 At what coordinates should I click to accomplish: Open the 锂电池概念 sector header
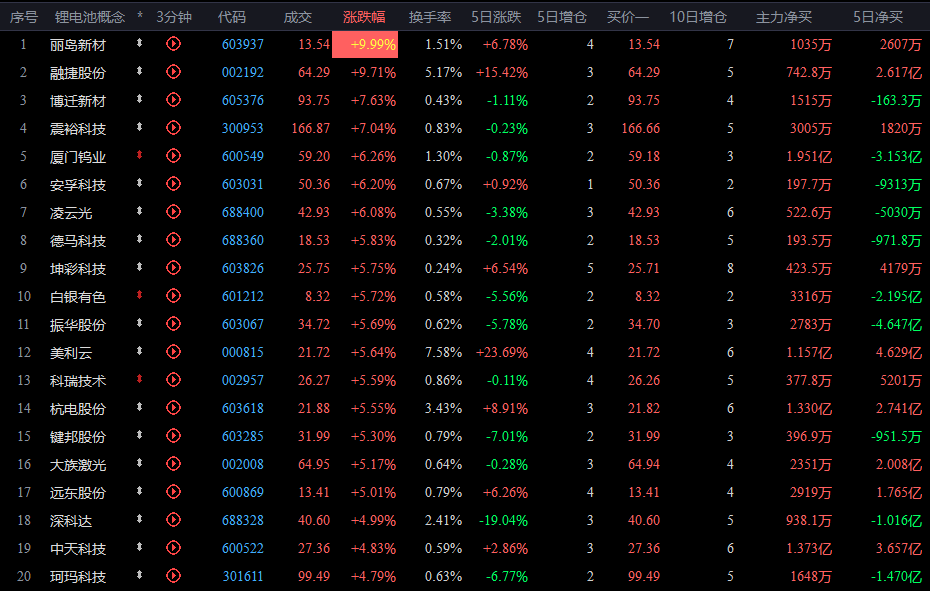[x=89, y=17]
